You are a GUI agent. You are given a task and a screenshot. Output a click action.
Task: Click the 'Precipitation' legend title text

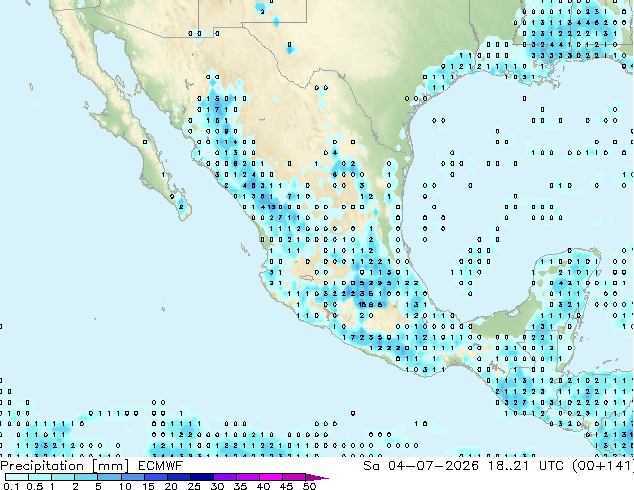(x=42, y=466)
